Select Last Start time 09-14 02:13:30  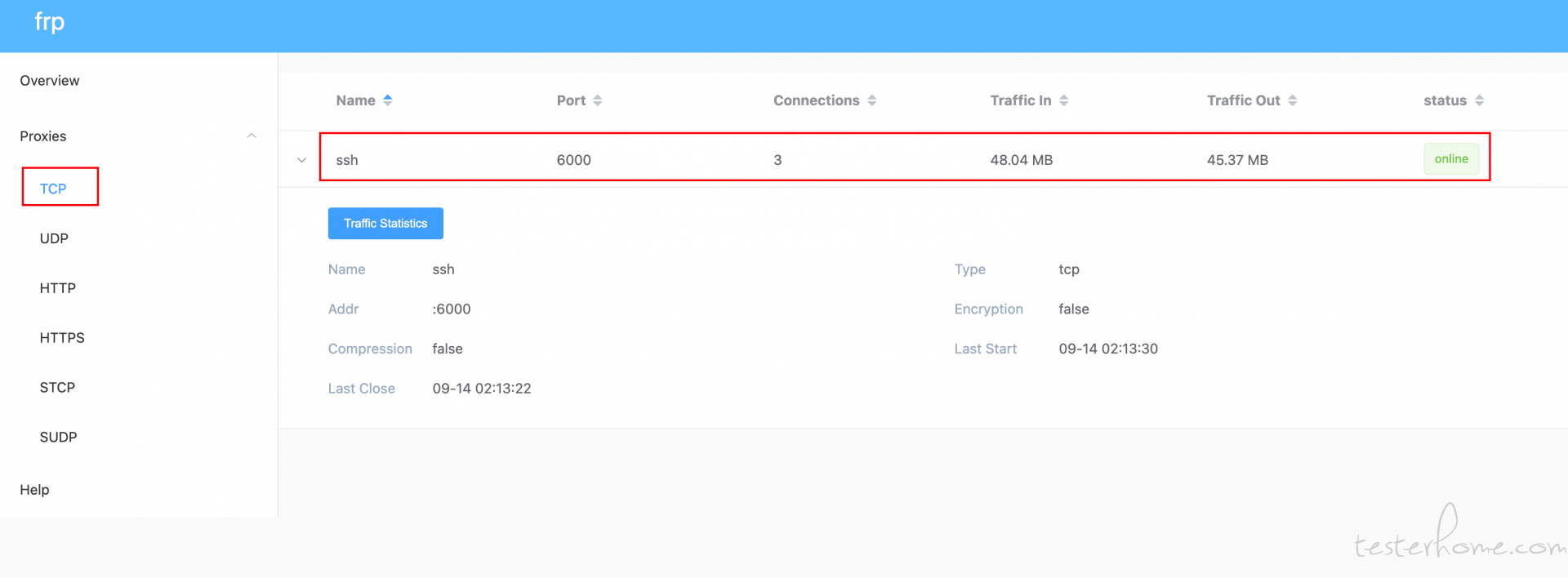coord(1108,349)
